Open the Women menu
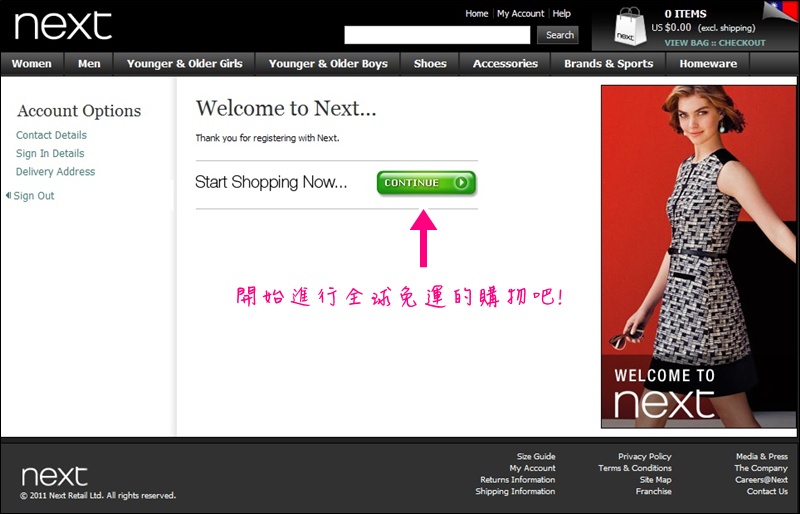 tap(32, 64)
